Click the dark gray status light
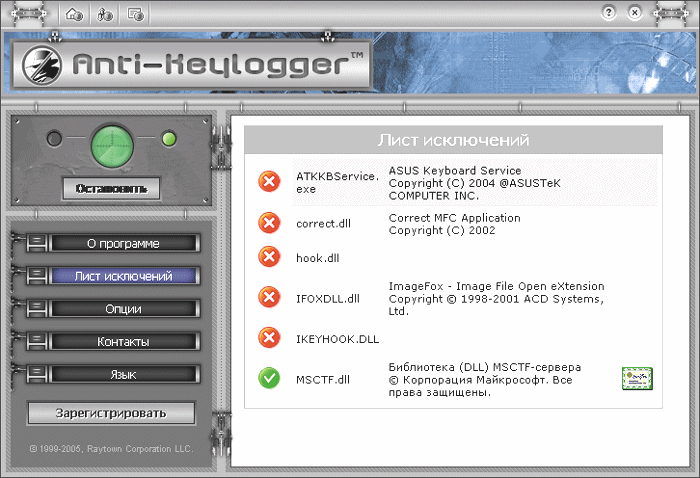 pos(54,138)
